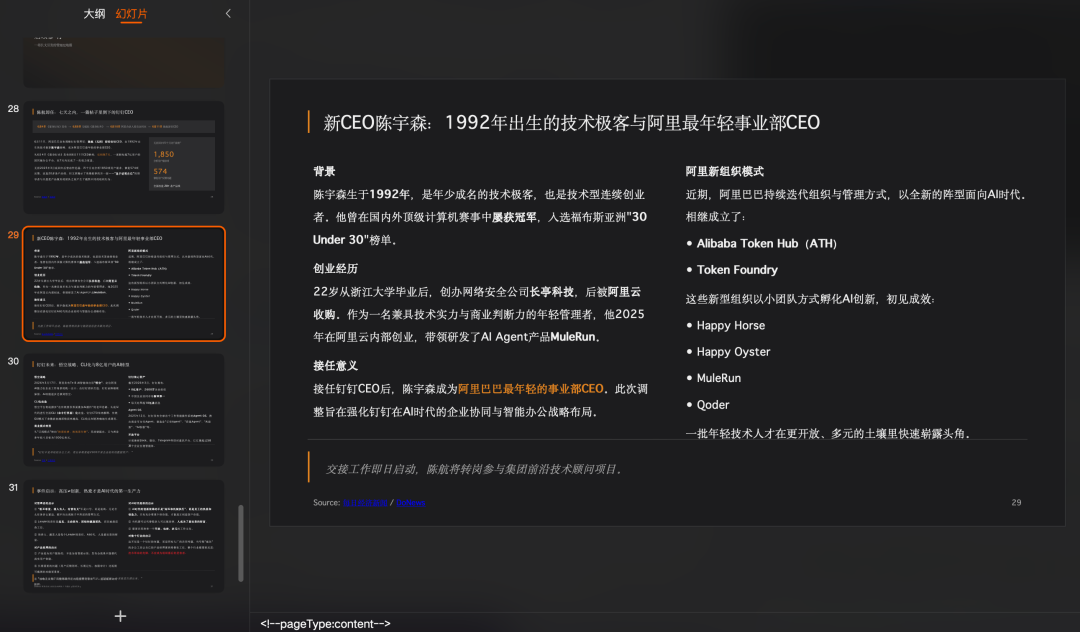
Task: Open slide 31 thumbnail
Action: (124, 536)
